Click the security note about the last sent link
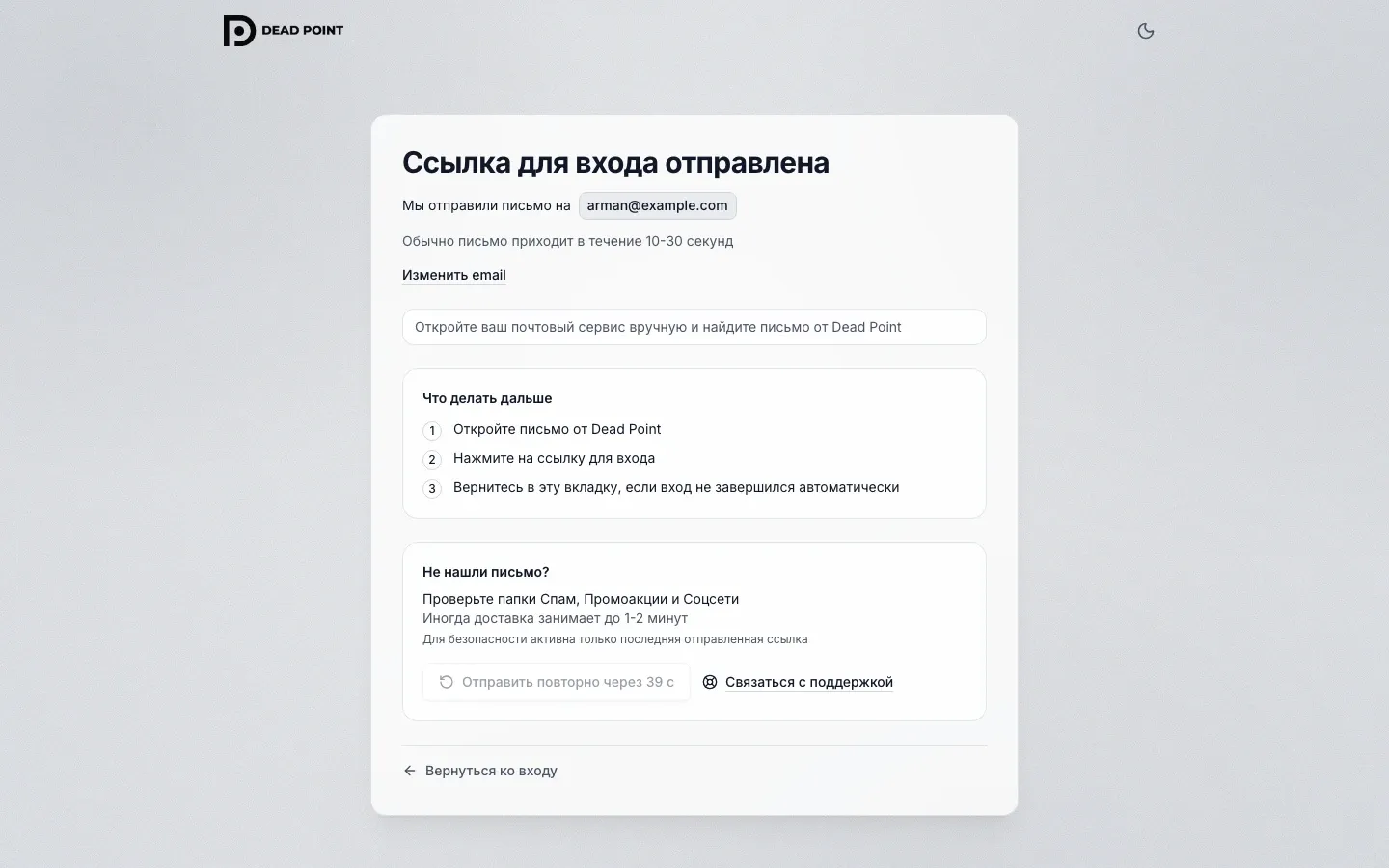1389x868 pixels. 615,639
